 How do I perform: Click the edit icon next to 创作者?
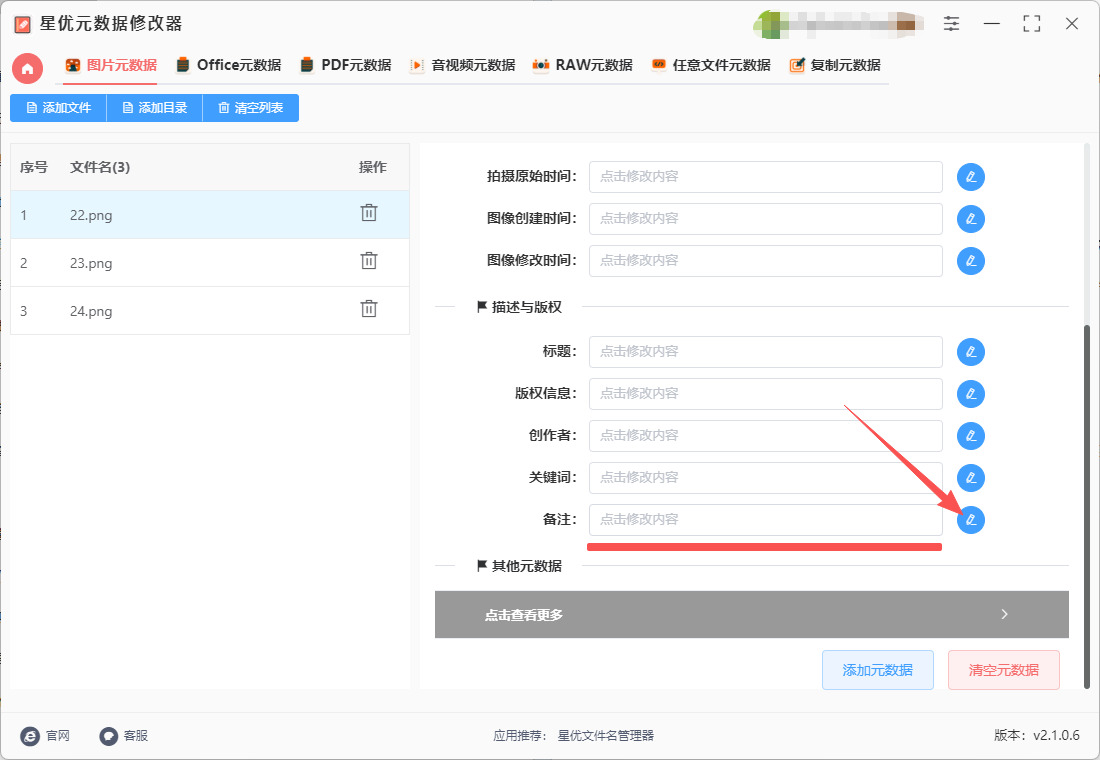(x=971, y=436)
